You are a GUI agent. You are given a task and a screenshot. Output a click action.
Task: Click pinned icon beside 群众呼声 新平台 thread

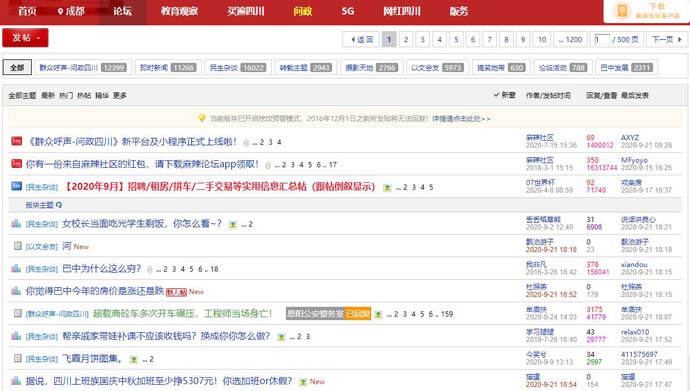click(x=16, y=141)
